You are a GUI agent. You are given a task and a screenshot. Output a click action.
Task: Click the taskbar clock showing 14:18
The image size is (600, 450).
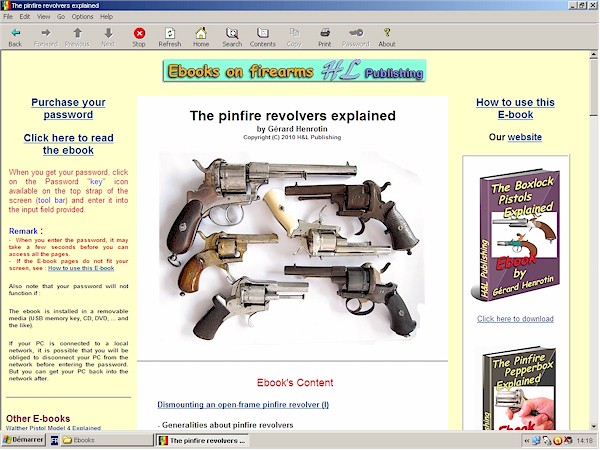point(585,440)
